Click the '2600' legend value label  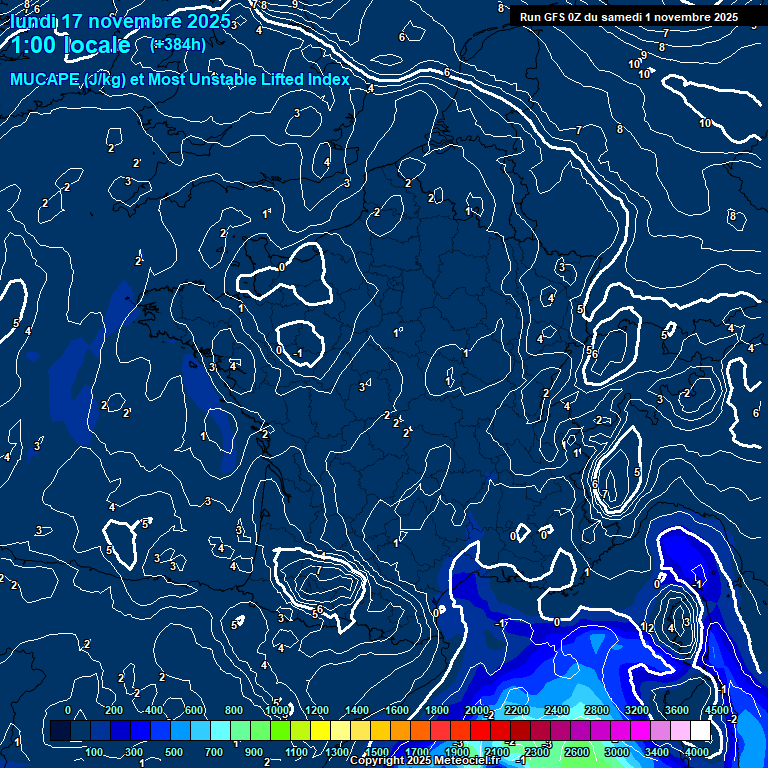tap(576, 752)
